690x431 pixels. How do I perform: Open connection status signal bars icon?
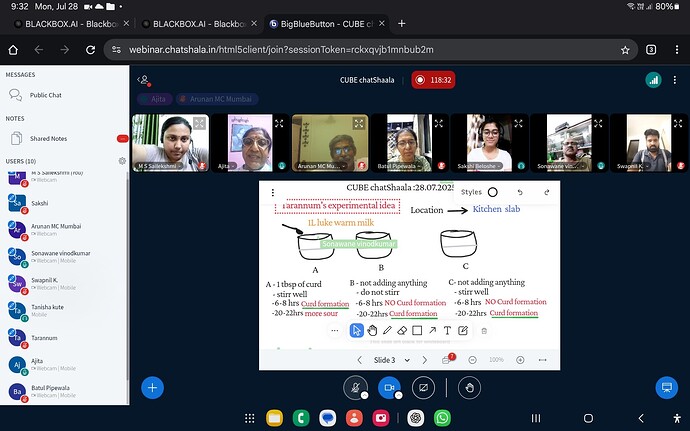(x=653, y=80)
